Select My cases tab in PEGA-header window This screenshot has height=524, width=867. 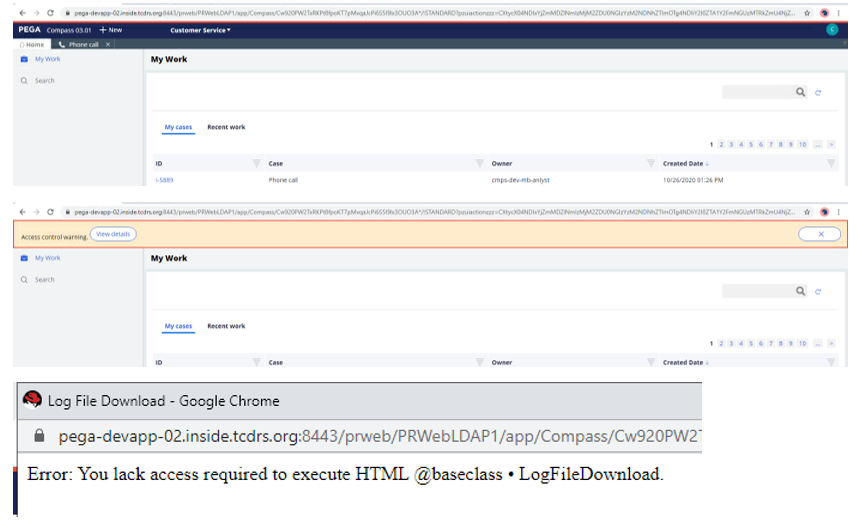(178, 127)
